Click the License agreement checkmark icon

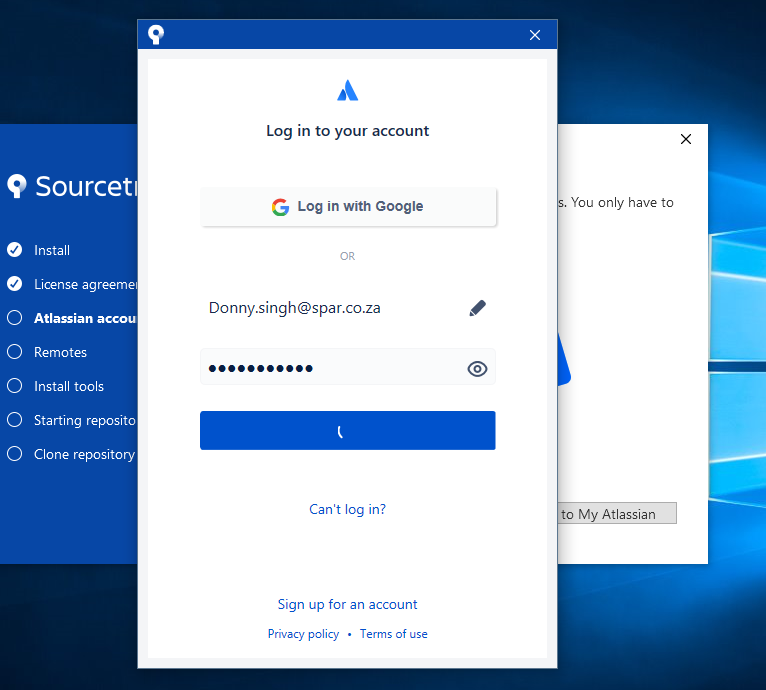pos(15,284)
